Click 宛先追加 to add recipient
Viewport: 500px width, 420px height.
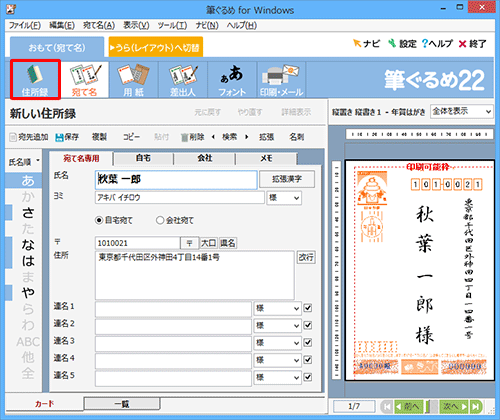point(29,137)
